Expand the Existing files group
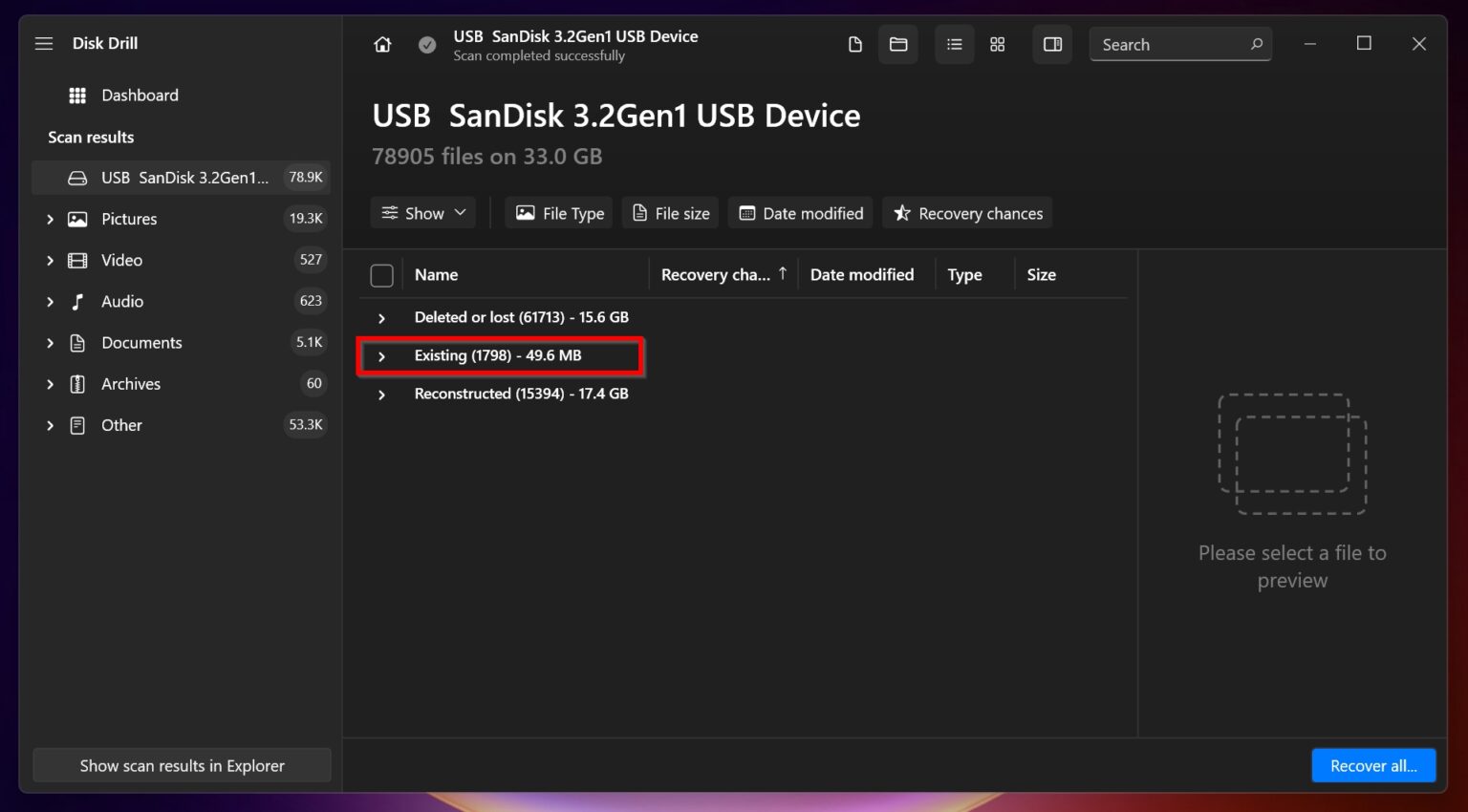The width and height of the screenshot is (1468, 812). (x=381, y=355)
